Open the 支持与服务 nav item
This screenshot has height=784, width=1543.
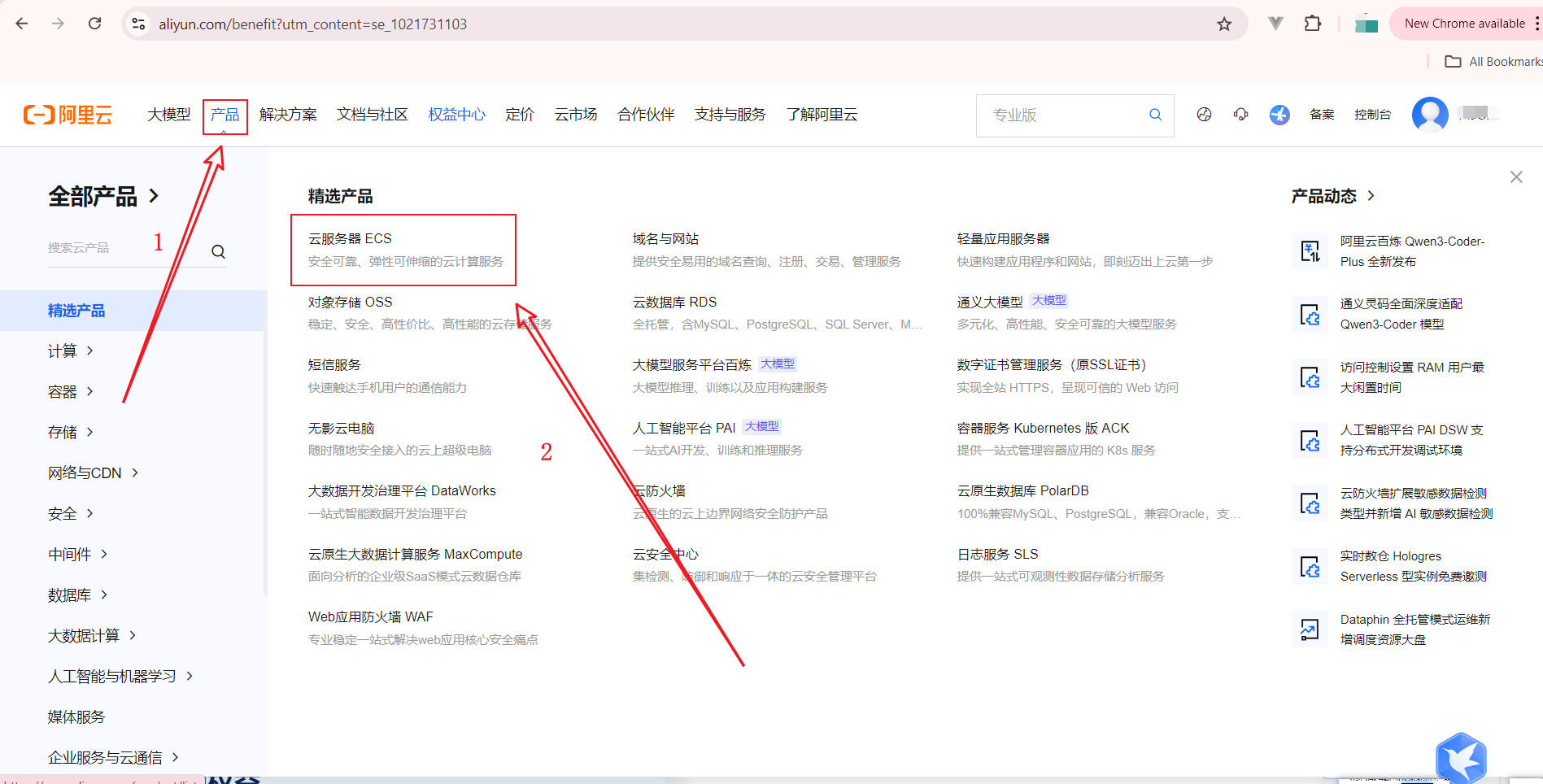click(730, 115)
